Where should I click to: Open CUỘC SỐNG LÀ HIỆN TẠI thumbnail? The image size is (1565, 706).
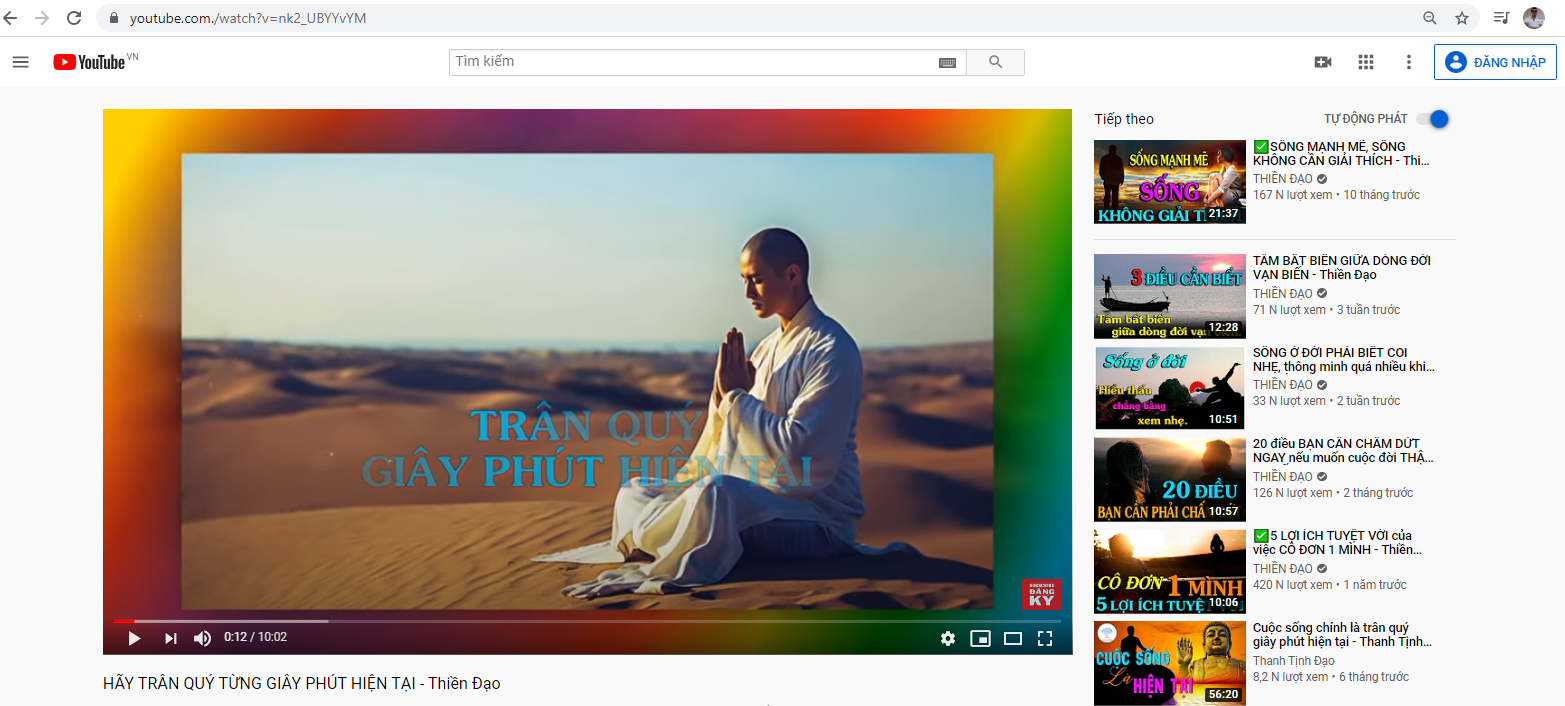pyautogui.click(x=1170, y=662)
